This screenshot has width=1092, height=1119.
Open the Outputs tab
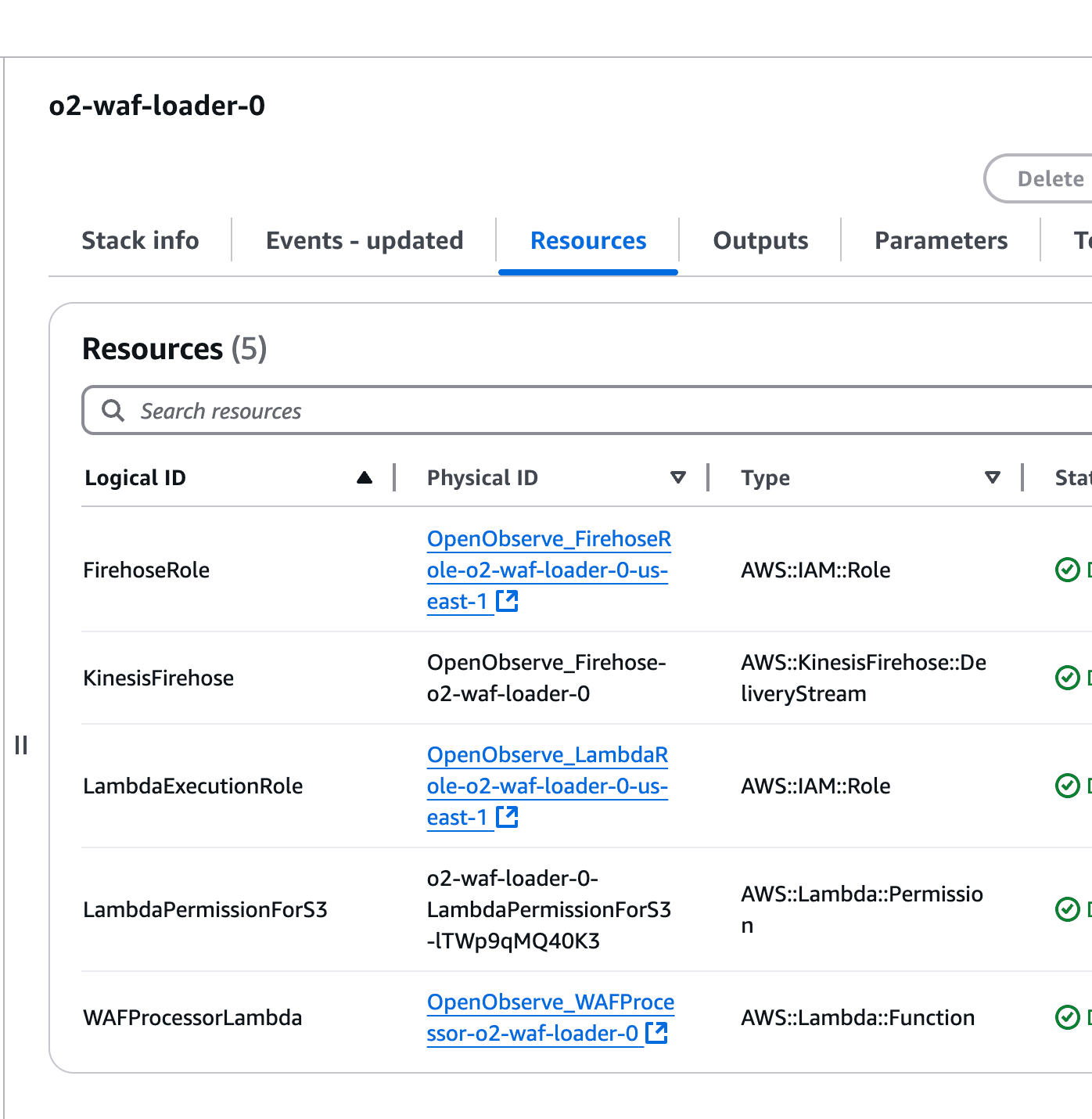pyautogui.click(x=760, y=240)
